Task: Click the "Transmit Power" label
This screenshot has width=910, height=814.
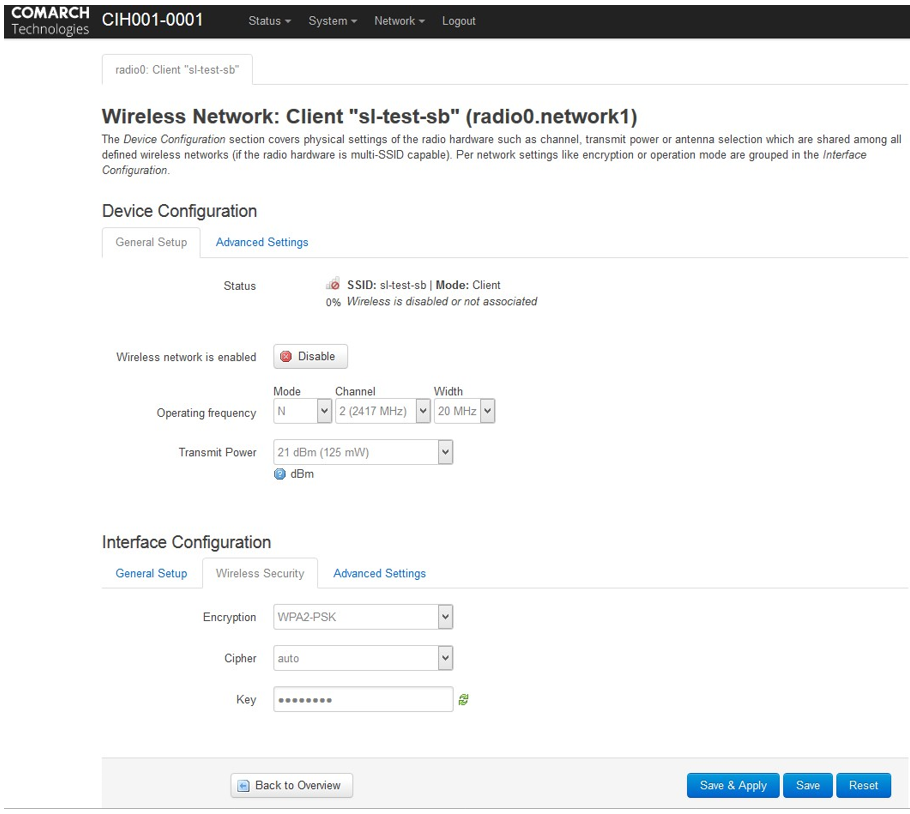Action: coord(217,452)
